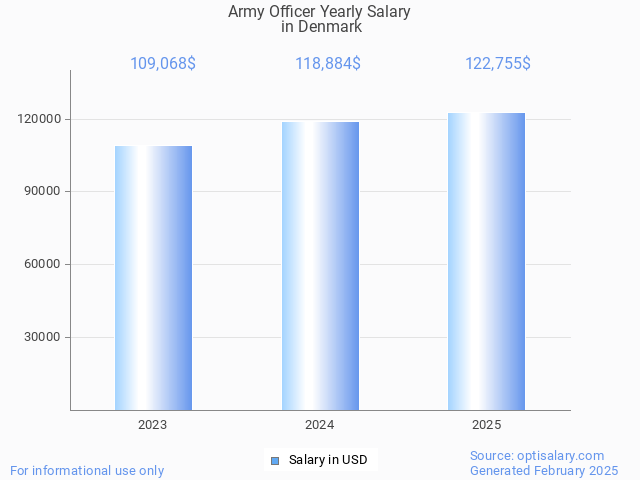Click the 2024 x-axis label

320,425
